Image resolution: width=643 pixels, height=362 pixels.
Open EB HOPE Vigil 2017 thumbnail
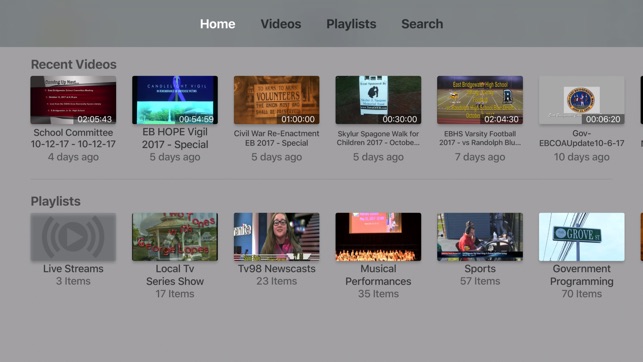[x=175, y=100]
